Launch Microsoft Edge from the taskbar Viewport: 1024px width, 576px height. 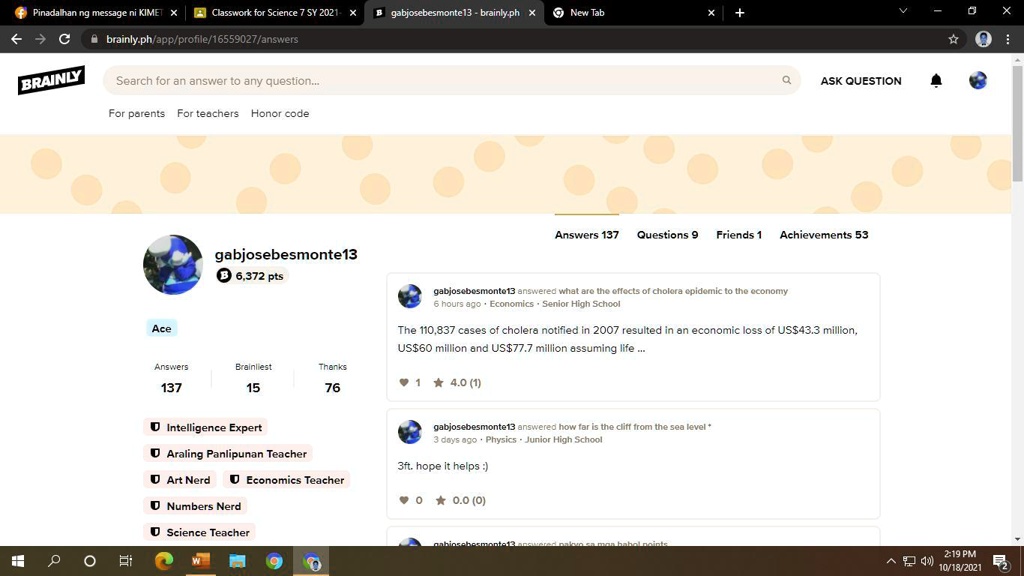tap(164, 561)
